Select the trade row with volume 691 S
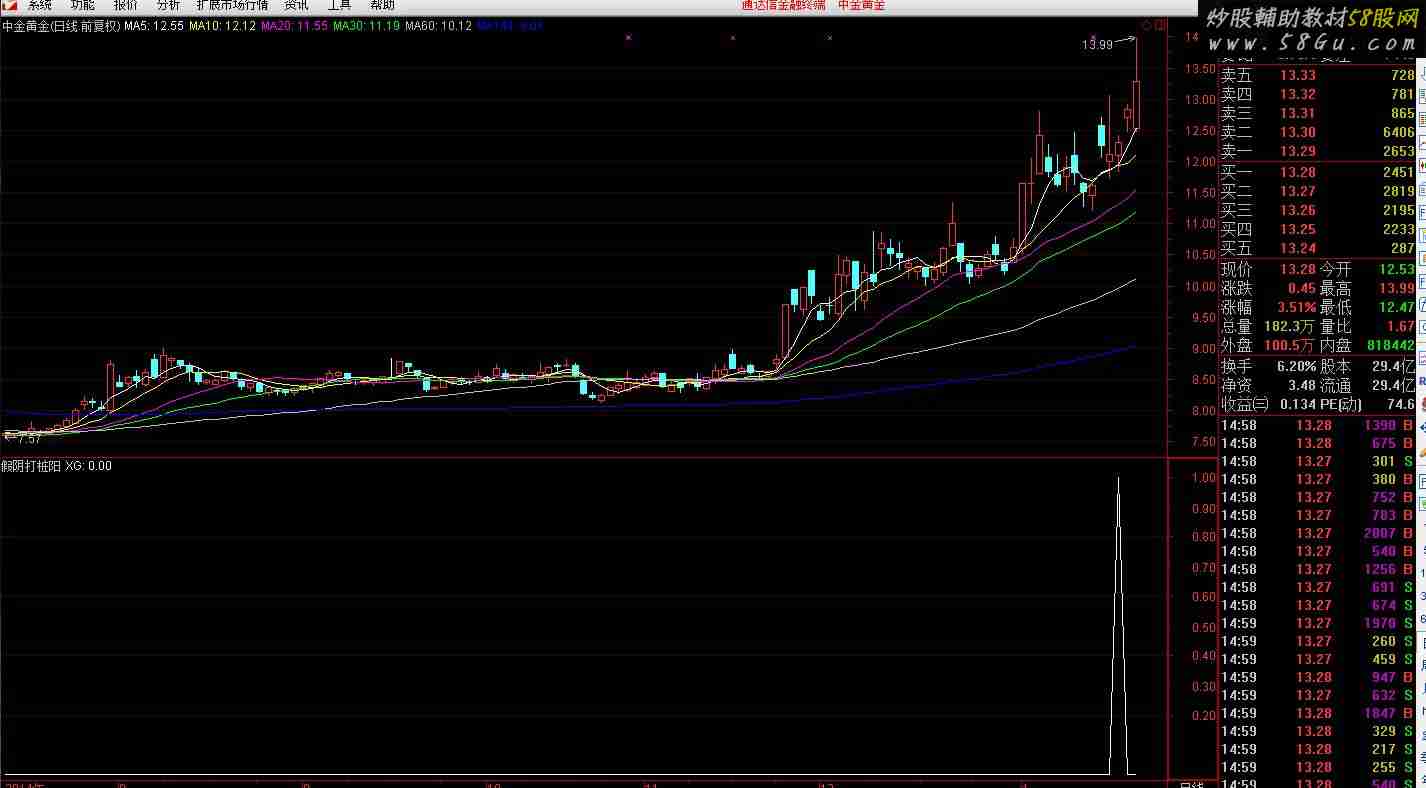Screen dimensions: 1426x788 point(1318,587)
